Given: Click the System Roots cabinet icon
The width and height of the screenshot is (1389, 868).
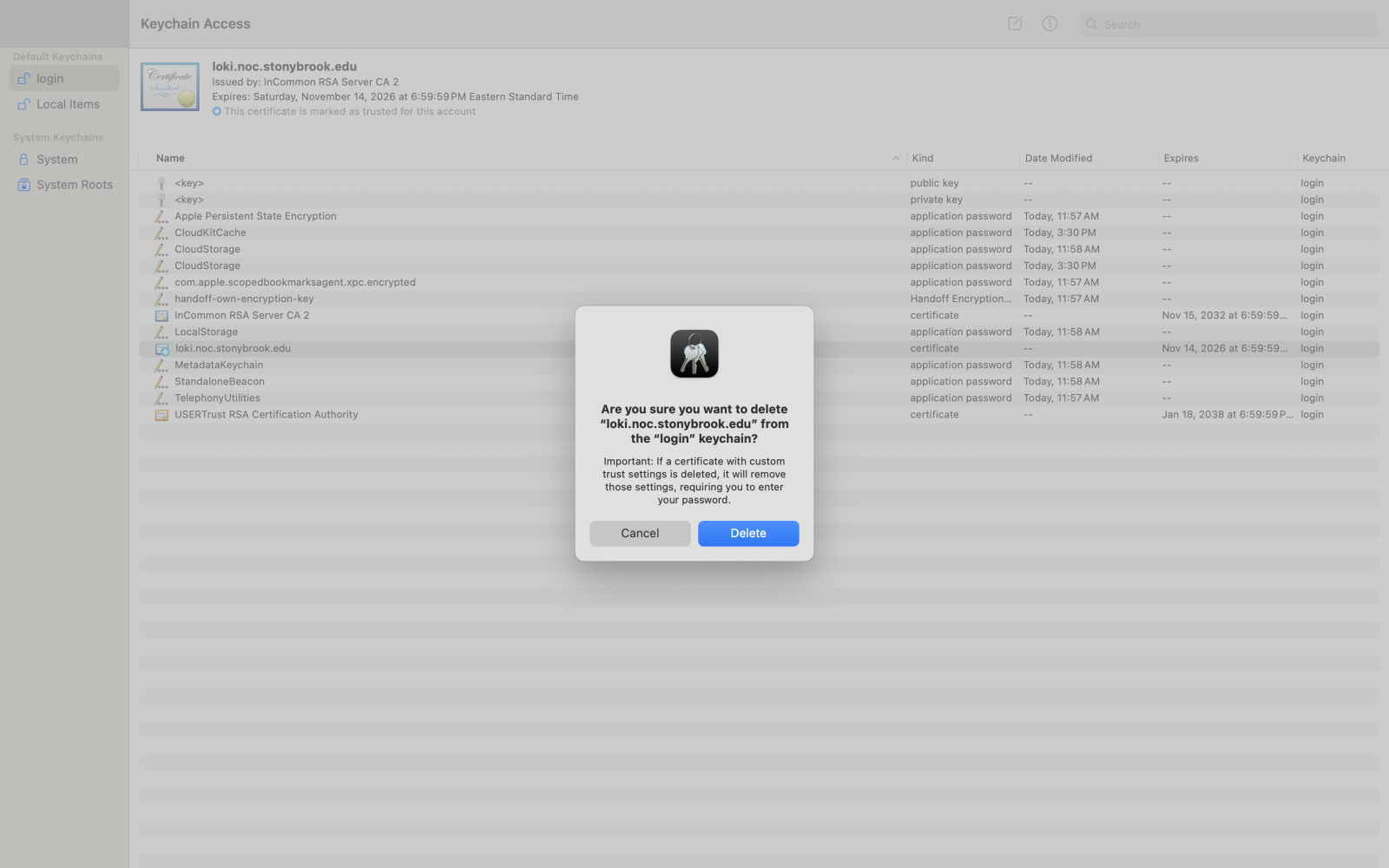Looking at the screenshot, I should tap(24, 184).
